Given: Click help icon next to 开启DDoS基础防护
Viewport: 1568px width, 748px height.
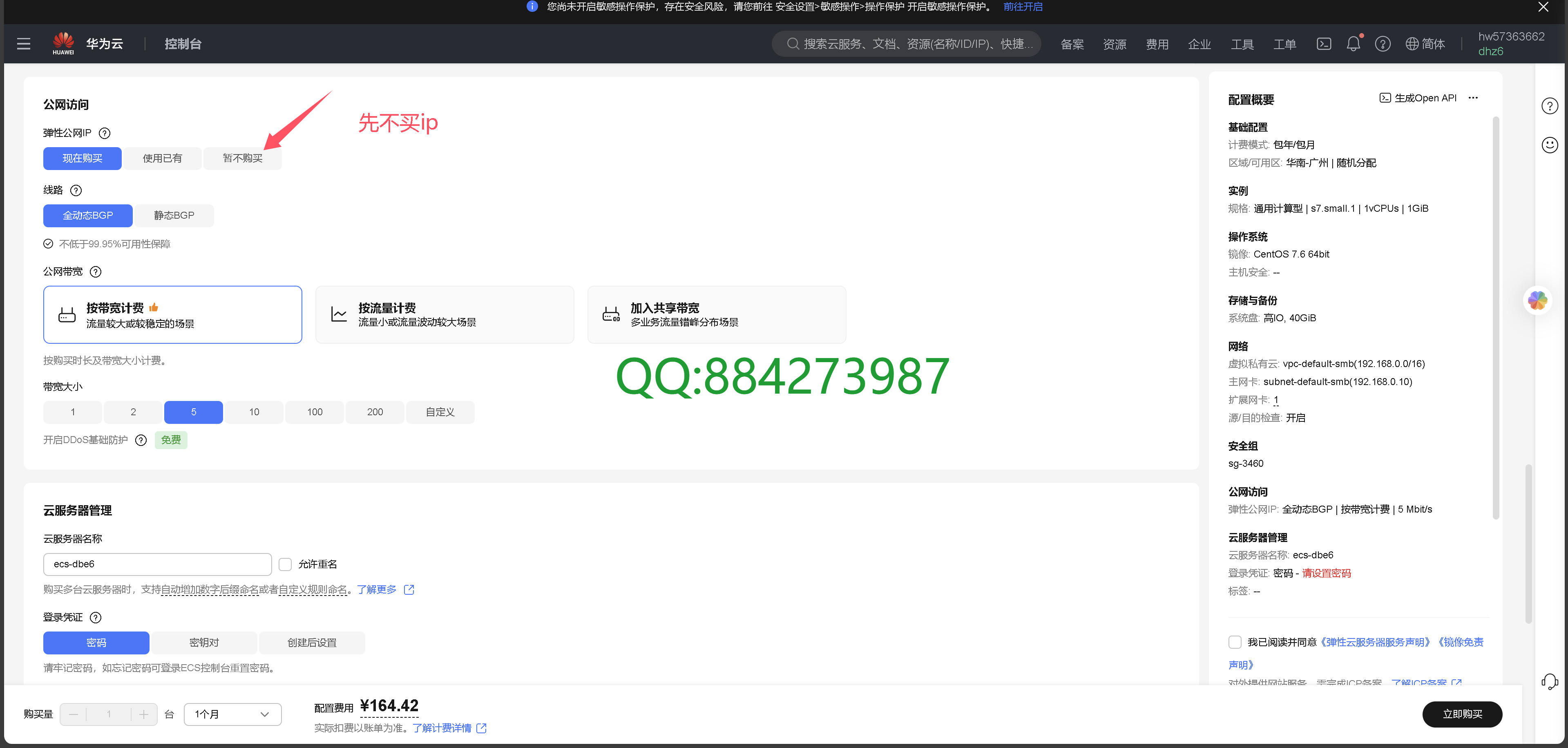Looking at the screenshot, I should click(141, 440).
